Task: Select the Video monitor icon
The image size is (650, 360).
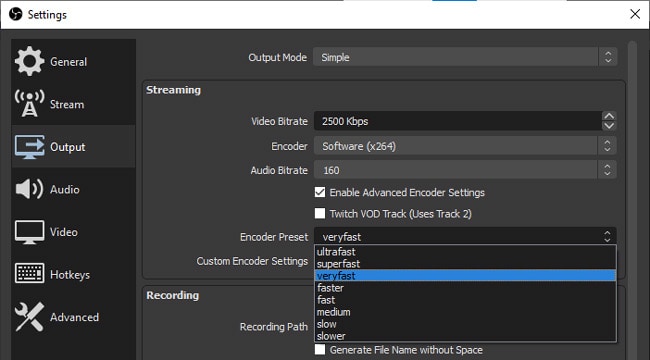Action: [29, 232]
